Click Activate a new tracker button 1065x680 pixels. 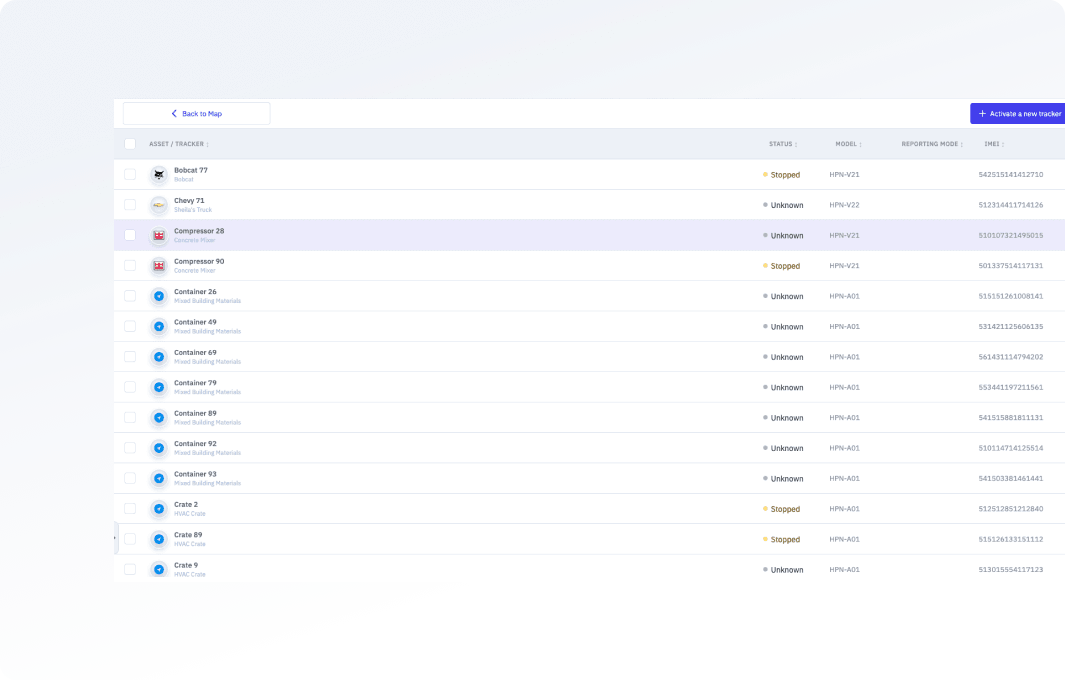pyautogui.click(x=1017, y=113)
